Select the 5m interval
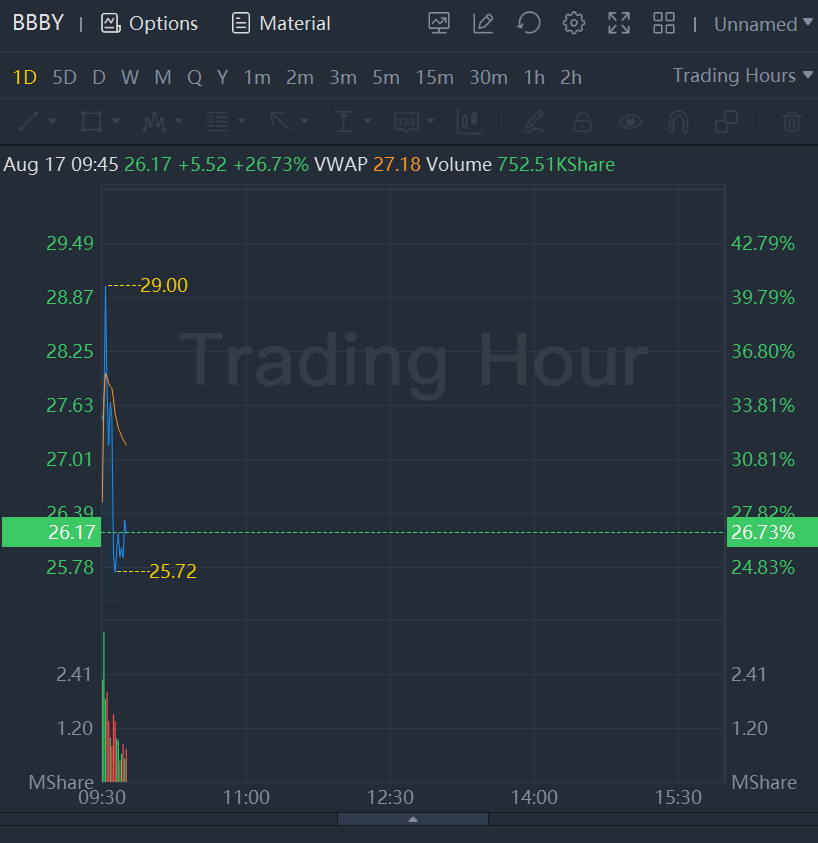This screenshot has height=843, width=818. click(386, 77)
